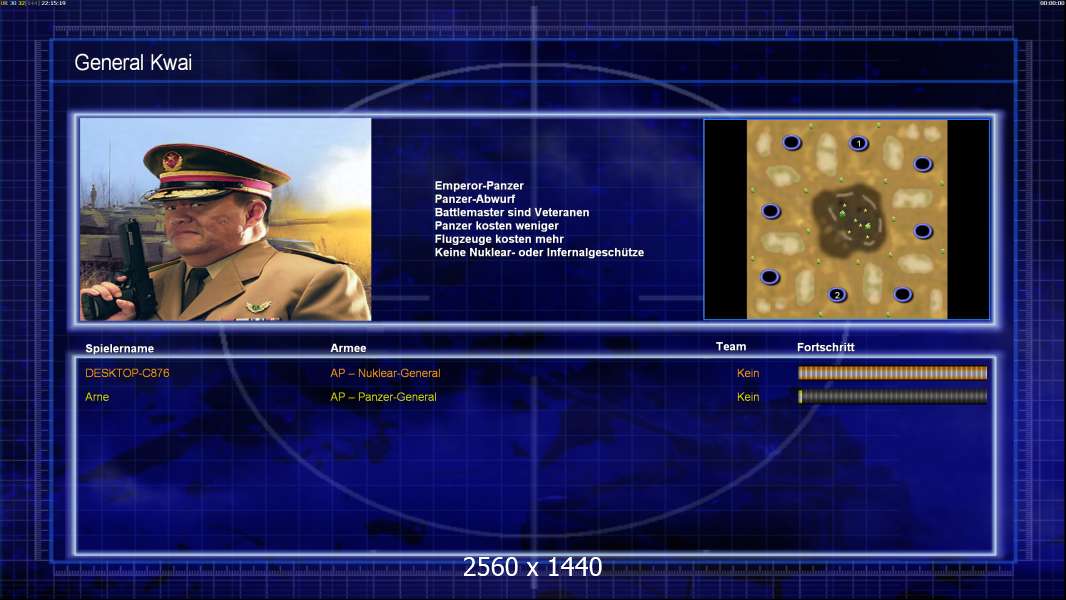The width and height of the screenshot is (1066, 600).
Task: Click start position marker 2 on the map
Action: [838, 294]
